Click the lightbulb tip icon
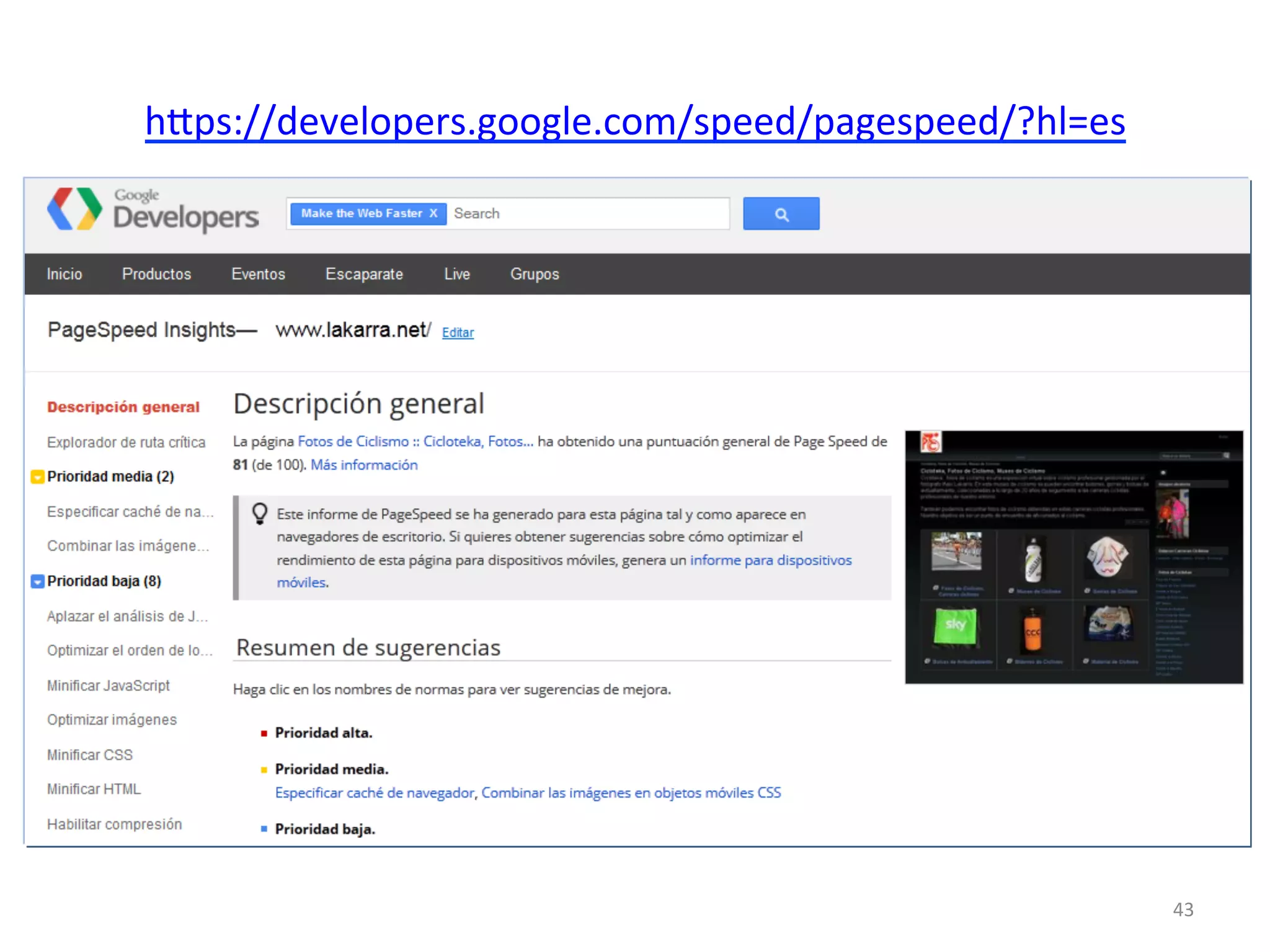 (260, 513)
